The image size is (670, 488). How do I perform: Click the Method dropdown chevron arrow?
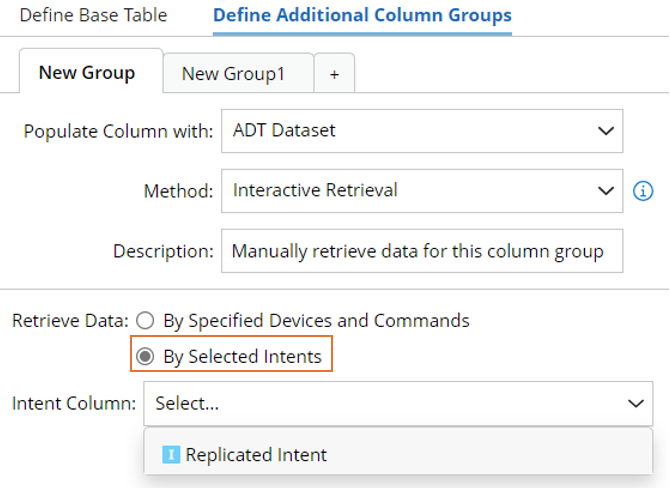tap(604, 190)
